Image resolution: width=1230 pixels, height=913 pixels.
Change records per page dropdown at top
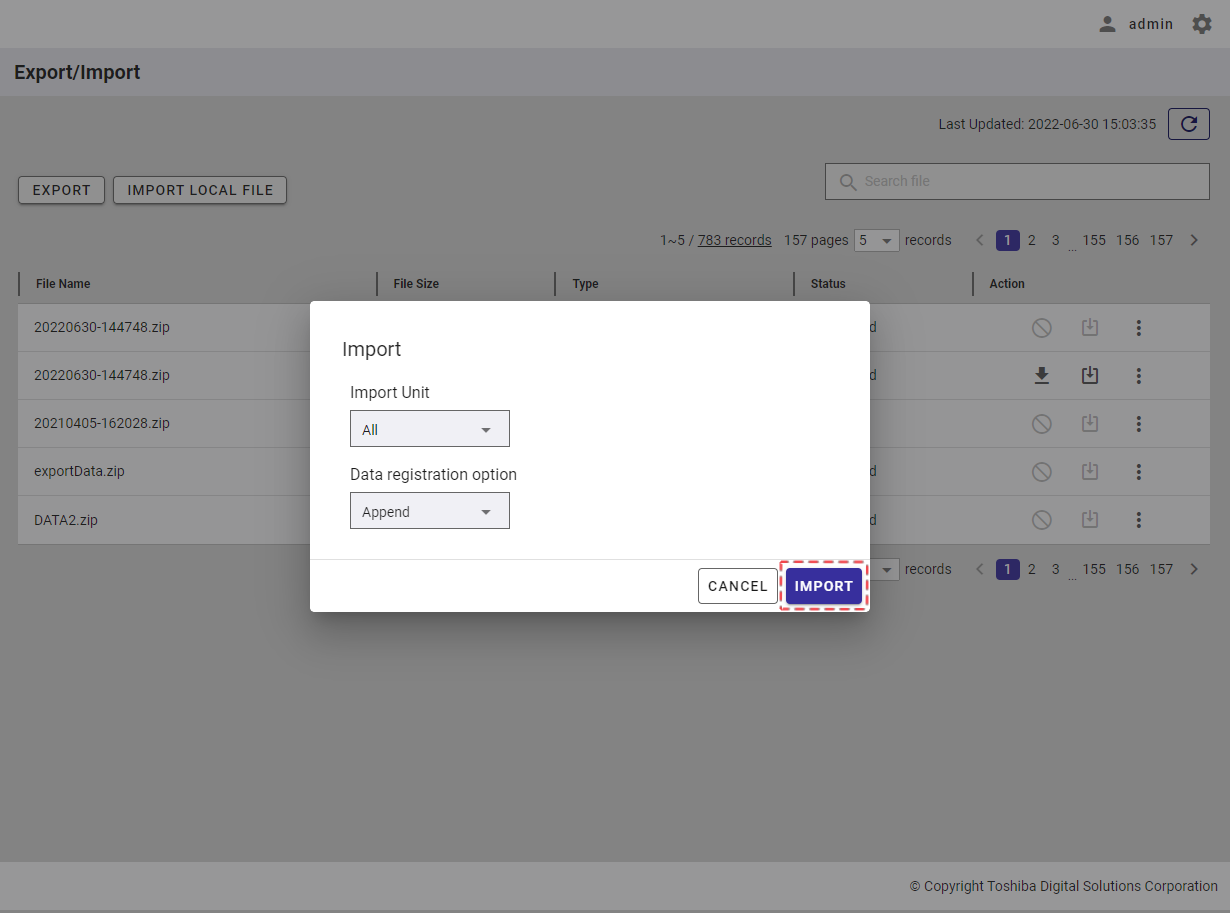coord(876,240)
